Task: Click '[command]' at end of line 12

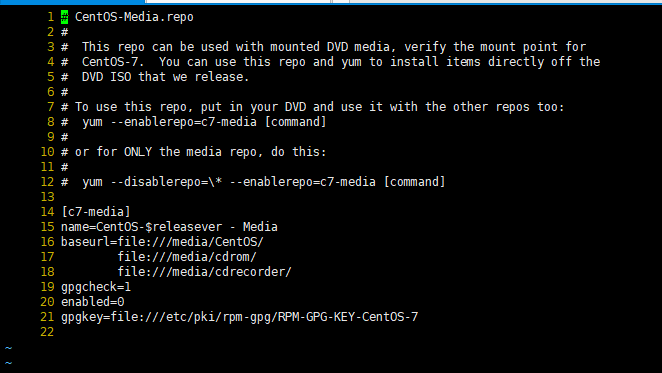Action: 414,182
